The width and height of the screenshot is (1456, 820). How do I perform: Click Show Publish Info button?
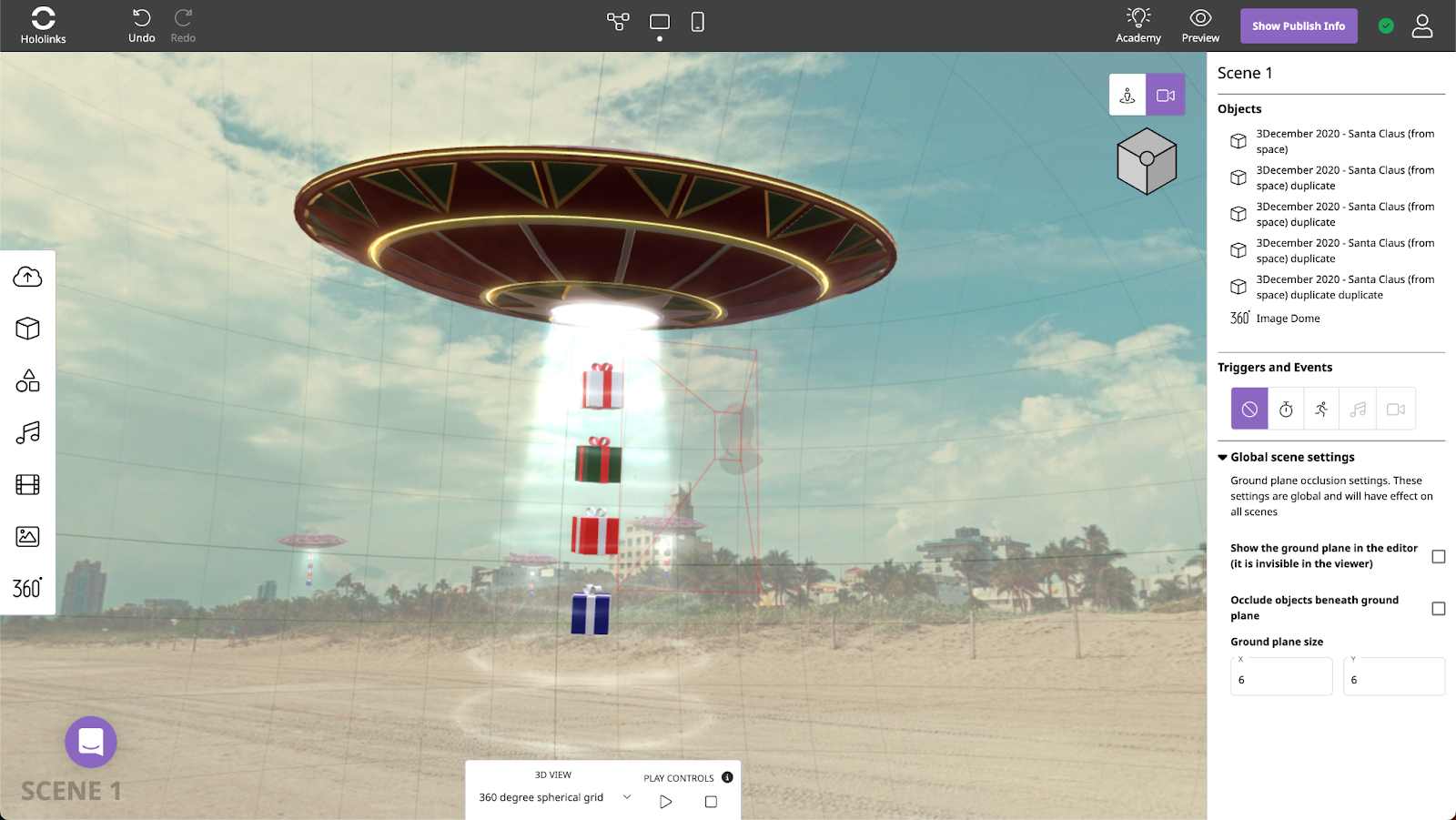pos(1299,26)
